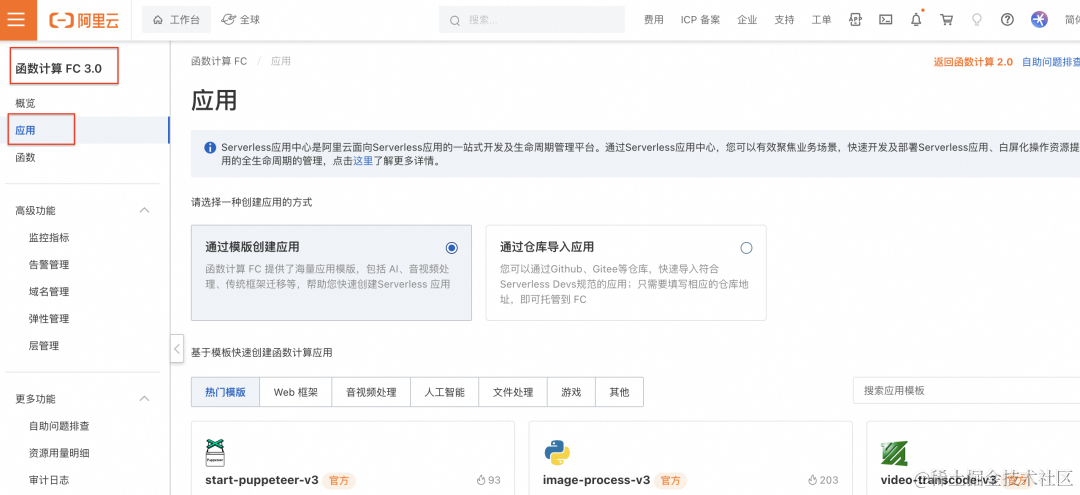Select the 通过模版创建应用 radio button

[x=451, y=248]
